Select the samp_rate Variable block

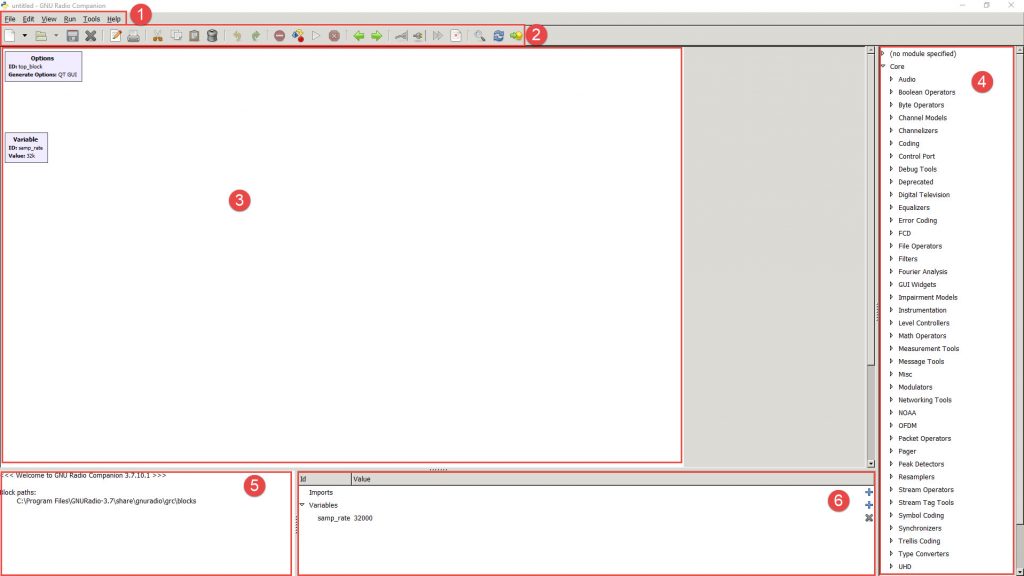[x=26, y=147]
